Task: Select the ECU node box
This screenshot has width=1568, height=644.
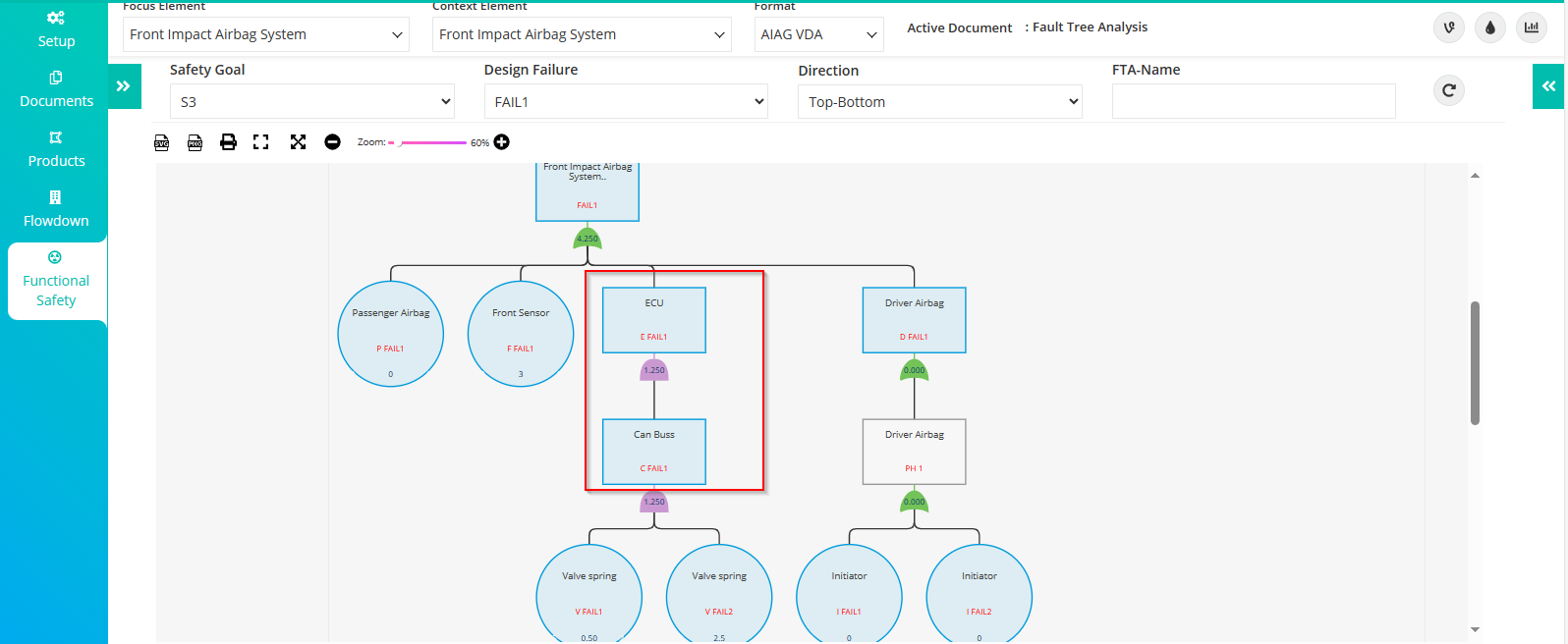Action: [x=654, y=320]
